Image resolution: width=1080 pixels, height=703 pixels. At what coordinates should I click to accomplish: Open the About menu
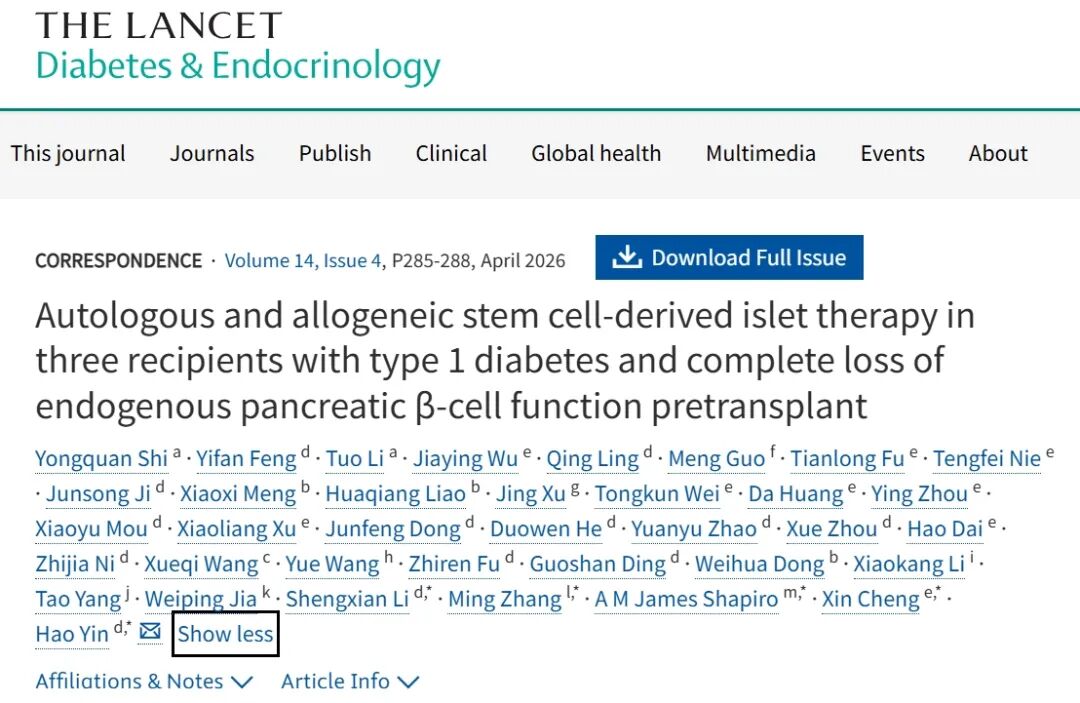click(x=998, y=154)
